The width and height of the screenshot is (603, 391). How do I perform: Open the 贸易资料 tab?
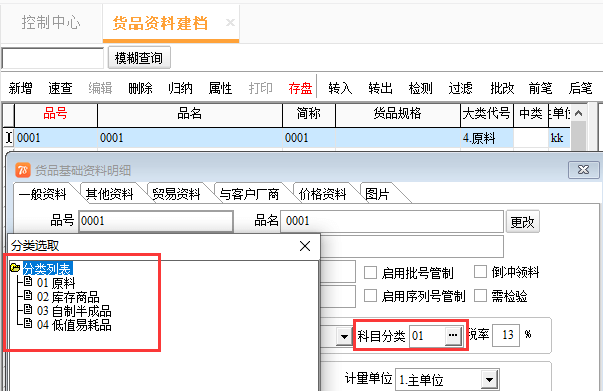177,194
